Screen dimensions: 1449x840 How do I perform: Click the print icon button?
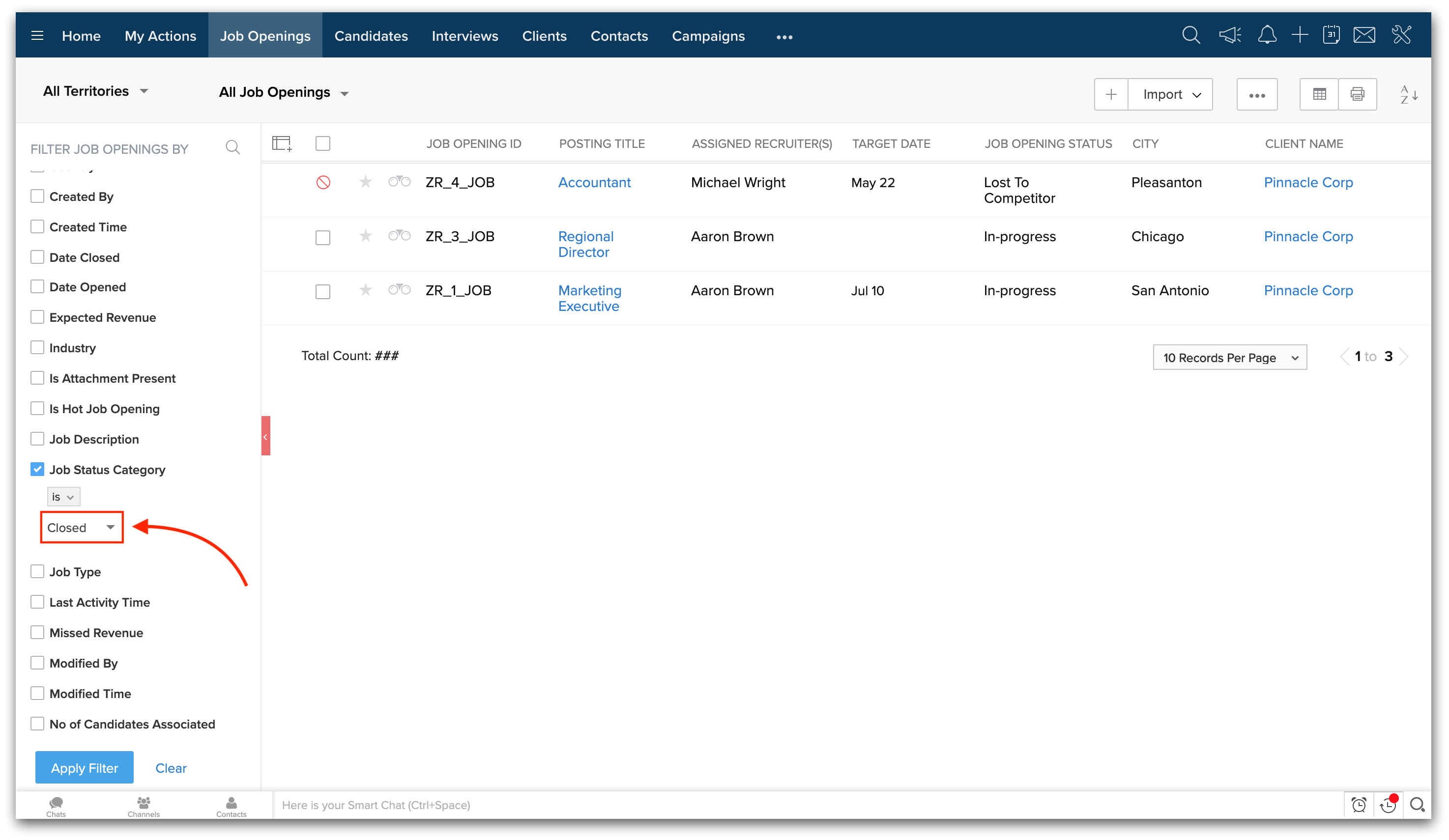pyautogui.click(x=1357, y=94)
